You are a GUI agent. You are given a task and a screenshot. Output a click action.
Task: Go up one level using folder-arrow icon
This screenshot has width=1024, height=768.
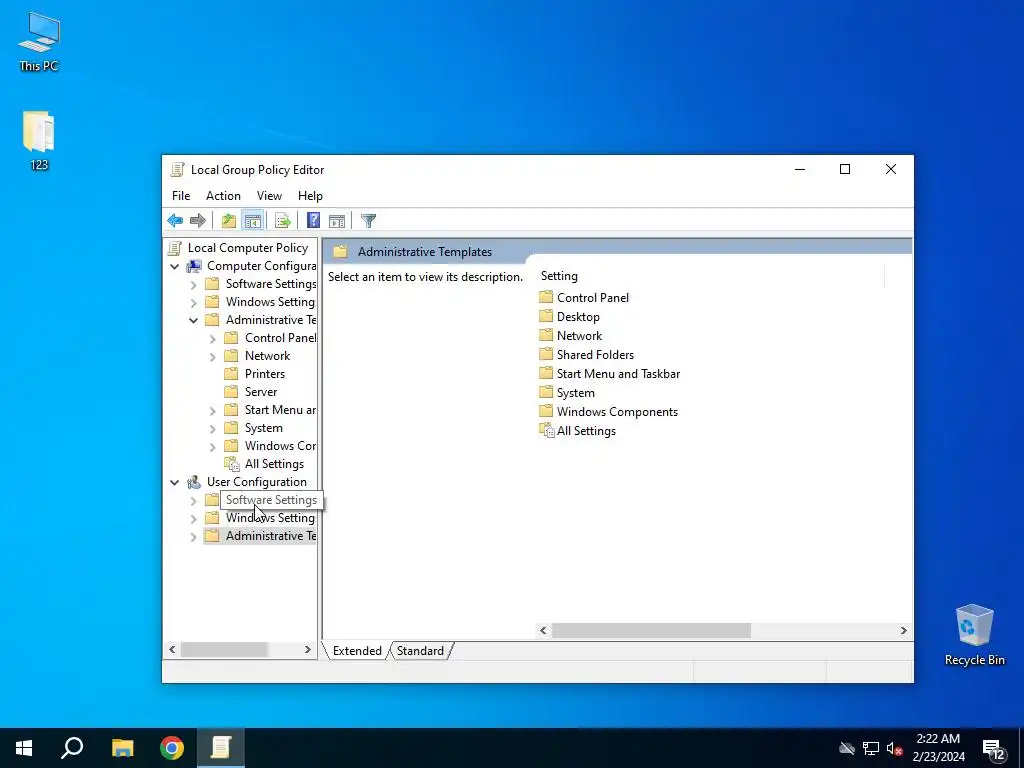(x=229, y=221)
